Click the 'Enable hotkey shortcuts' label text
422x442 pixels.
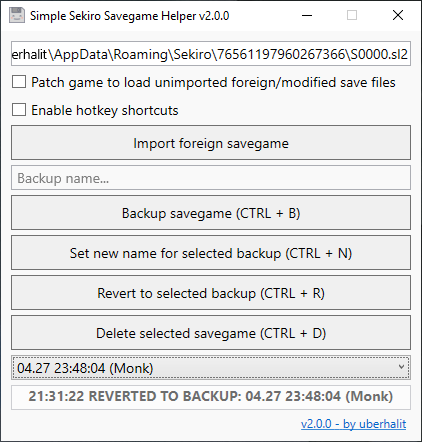pyautogui.click(x=105, y=110)
